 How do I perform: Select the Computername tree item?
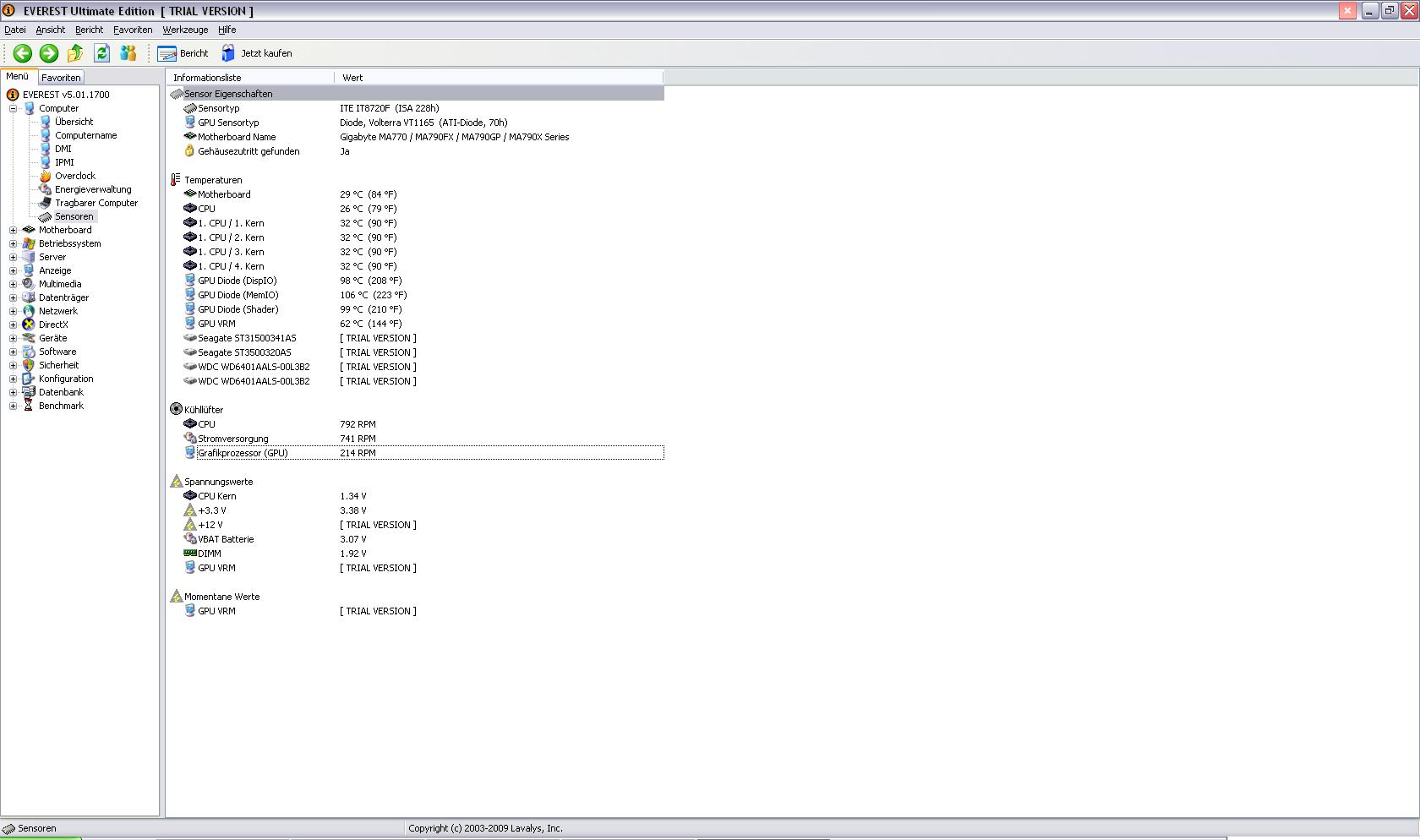click(85, 135)
